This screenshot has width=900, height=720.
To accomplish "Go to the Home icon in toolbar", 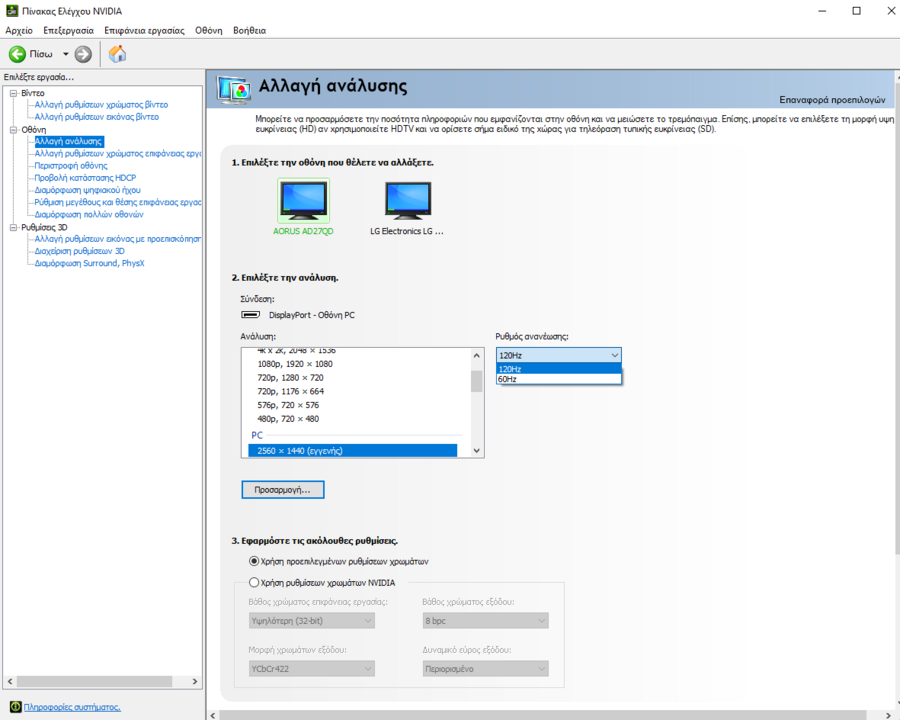I will [x=117, y=54].
